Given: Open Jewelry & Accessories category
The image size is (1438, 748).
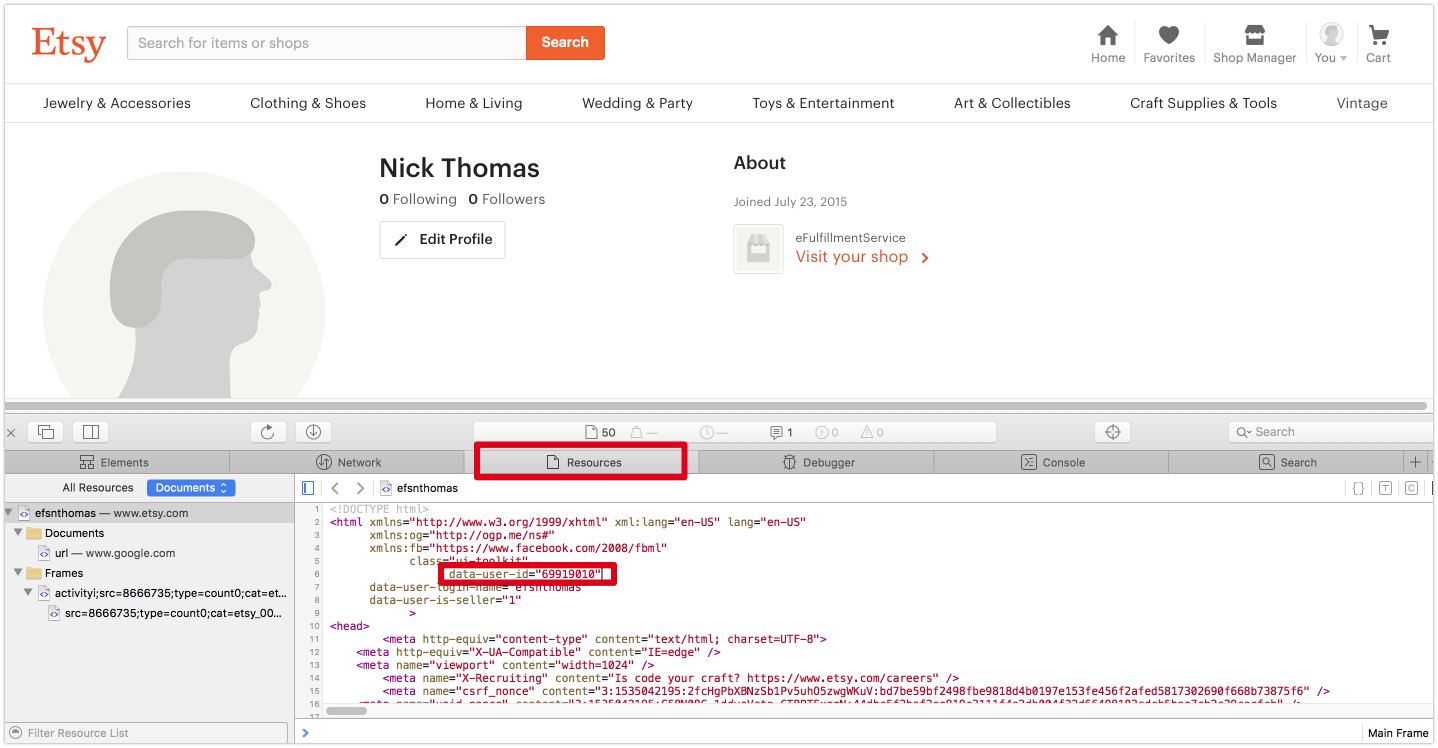Looking at the screenshot, I should point(117,103).
